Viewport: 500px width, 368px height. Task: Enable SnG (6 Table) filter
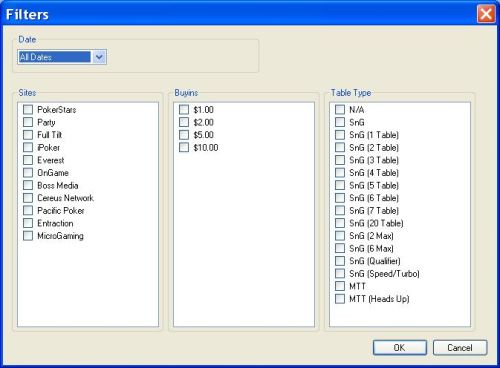[x=340, y=198]
